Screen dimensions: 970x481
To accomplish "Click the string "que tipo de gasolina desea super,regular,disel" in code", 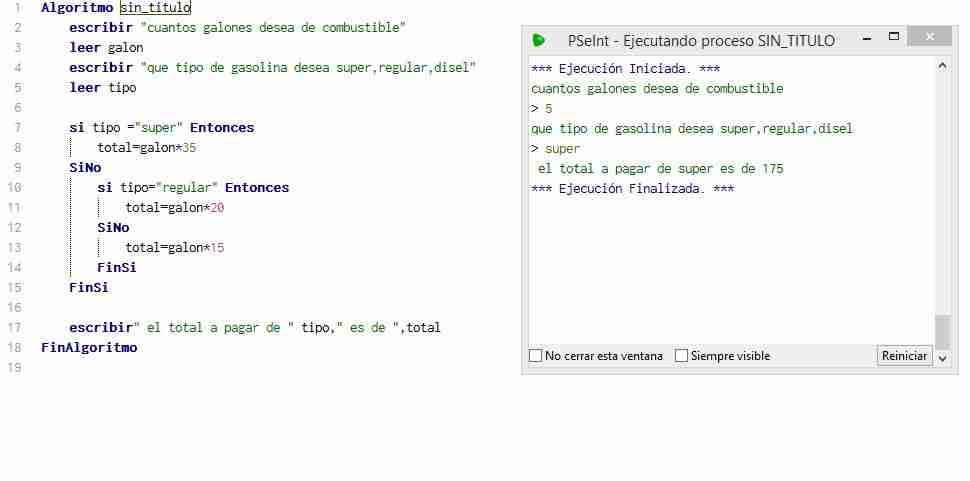I will click(309, 67).
